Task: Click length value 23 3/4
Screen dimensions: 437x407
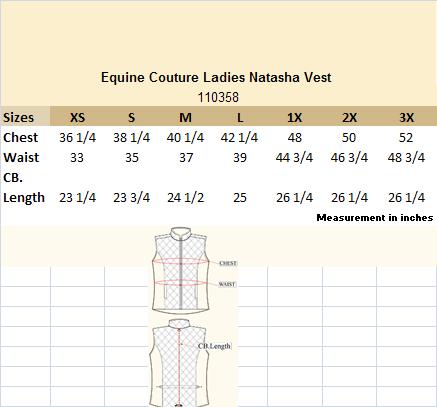Action: [x=132, y=198]
